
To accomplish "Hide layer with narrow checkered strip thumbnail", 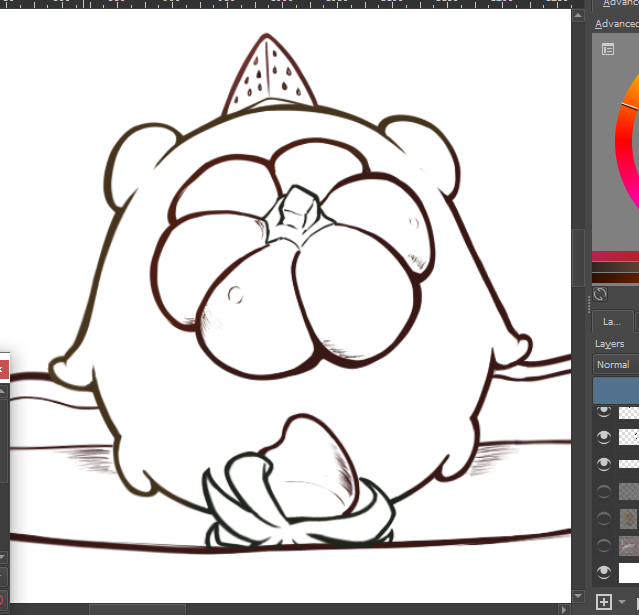I will (x=604, y=464).
